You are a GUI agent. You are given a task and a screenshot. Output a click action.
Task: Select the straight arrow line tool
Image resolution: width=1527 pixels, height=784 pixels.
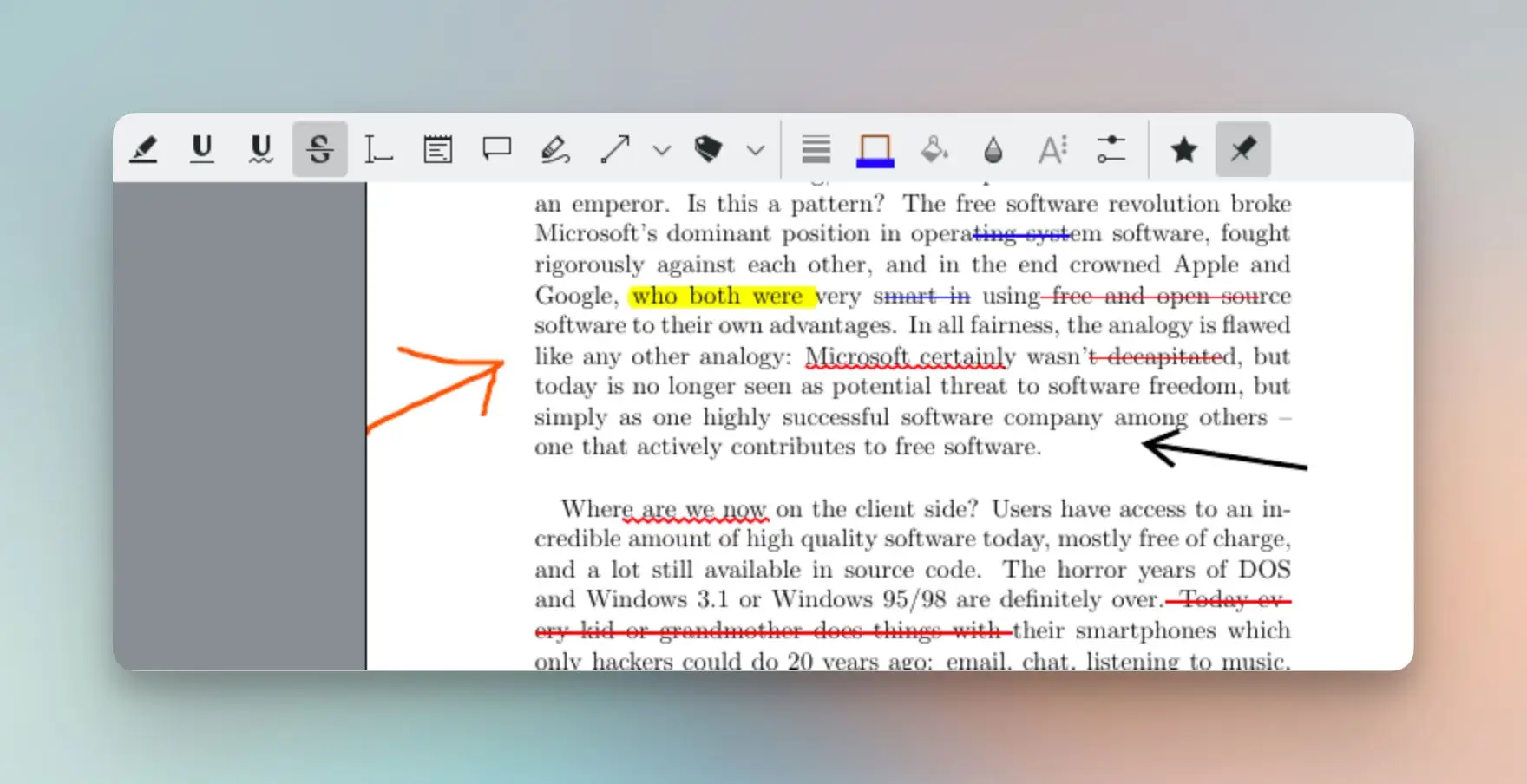(x=614, y=149)
